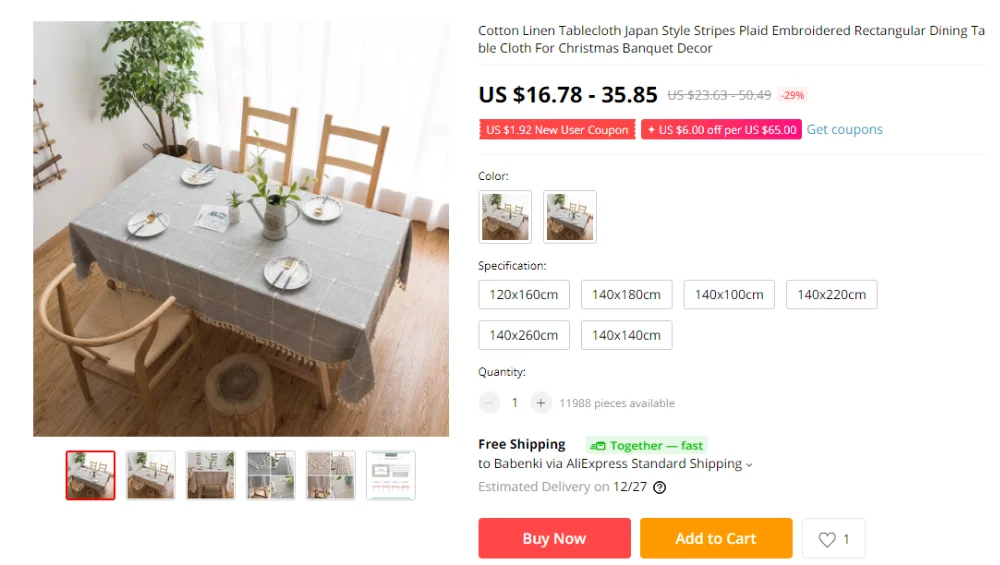Open the estimated delivery help question mark
Viewport: 1000px width, 565px height.
tap(659, 487)
